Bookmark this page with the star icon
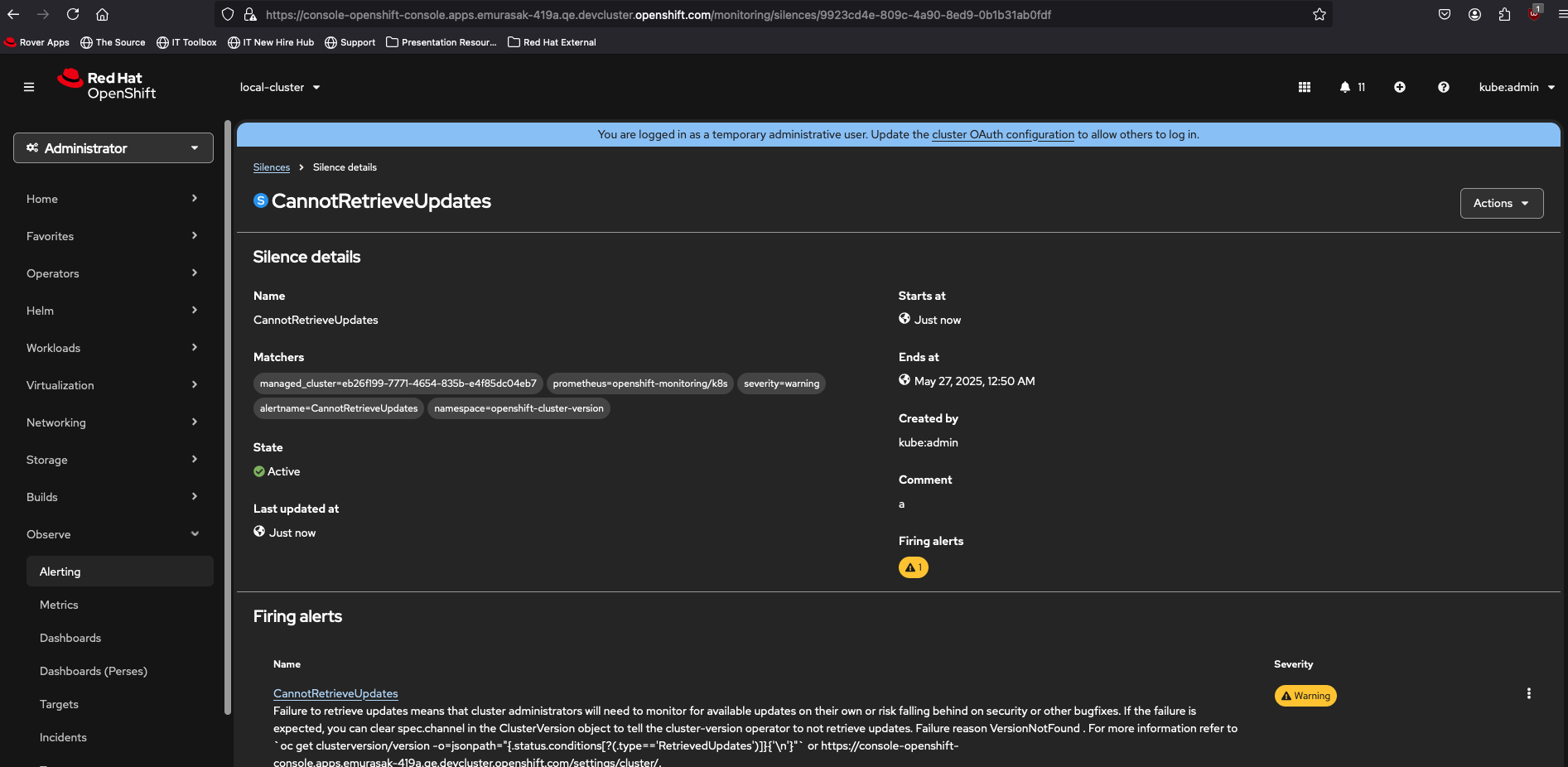 [x=1320, y=14]
